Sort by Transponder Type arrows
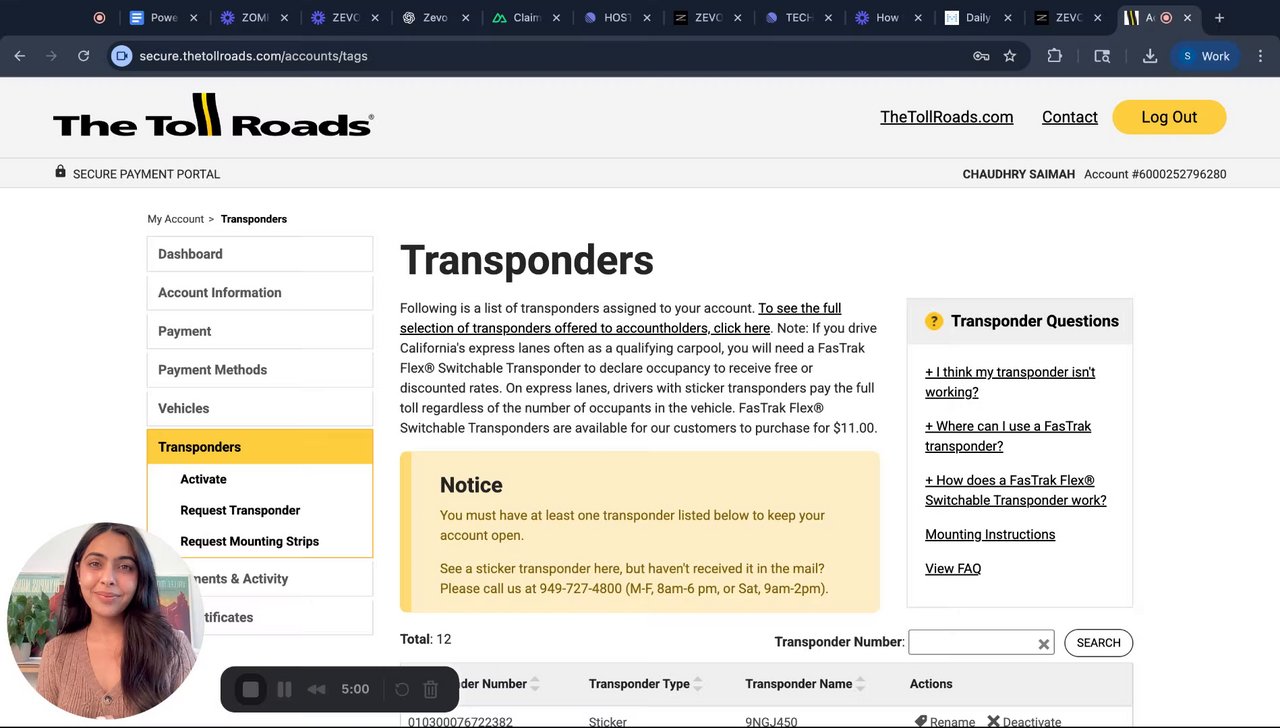The image size is (1280, 728). 698,684
